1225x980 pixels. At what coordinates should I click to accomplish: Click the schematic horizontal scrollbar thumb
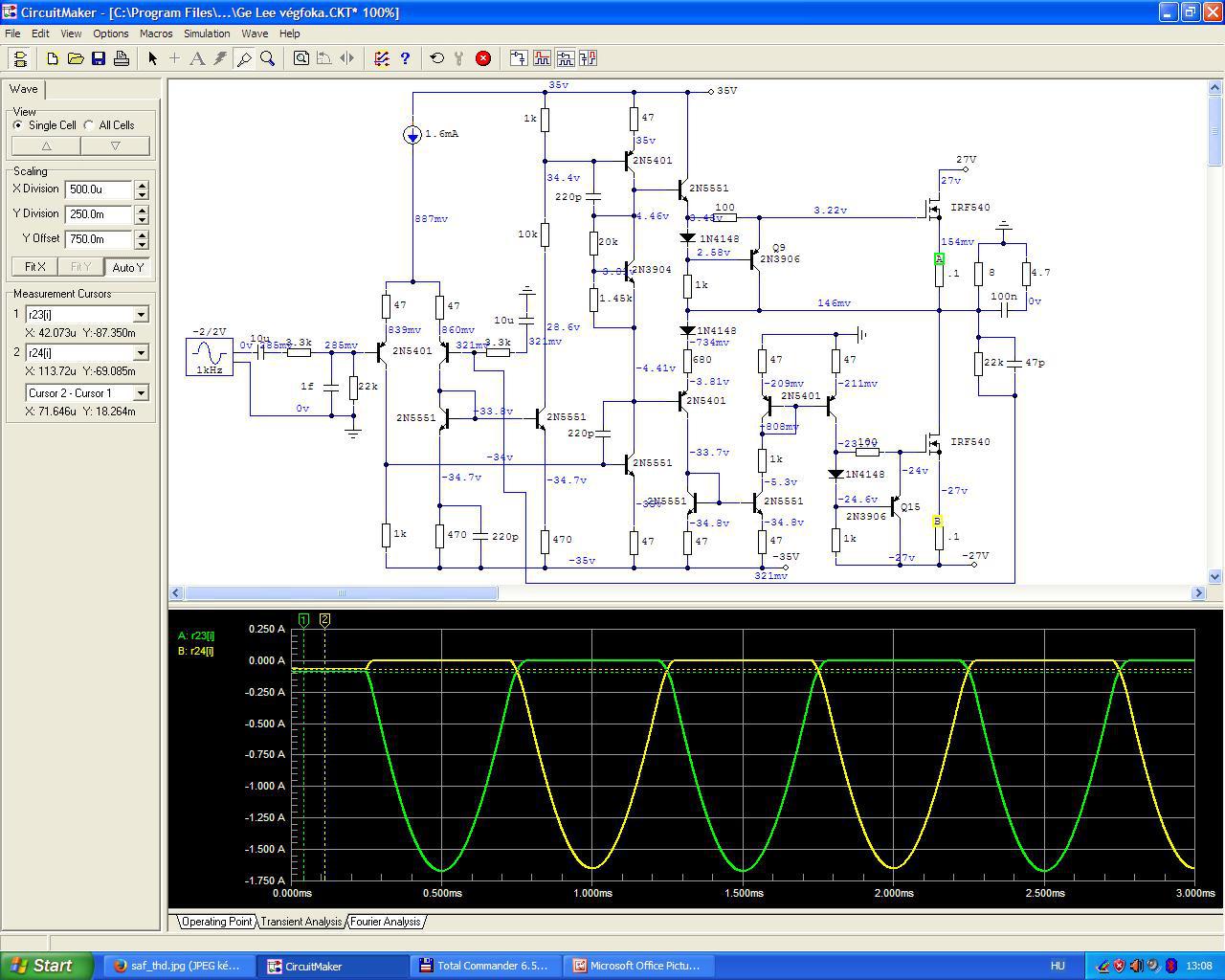[x=341, y=593]
